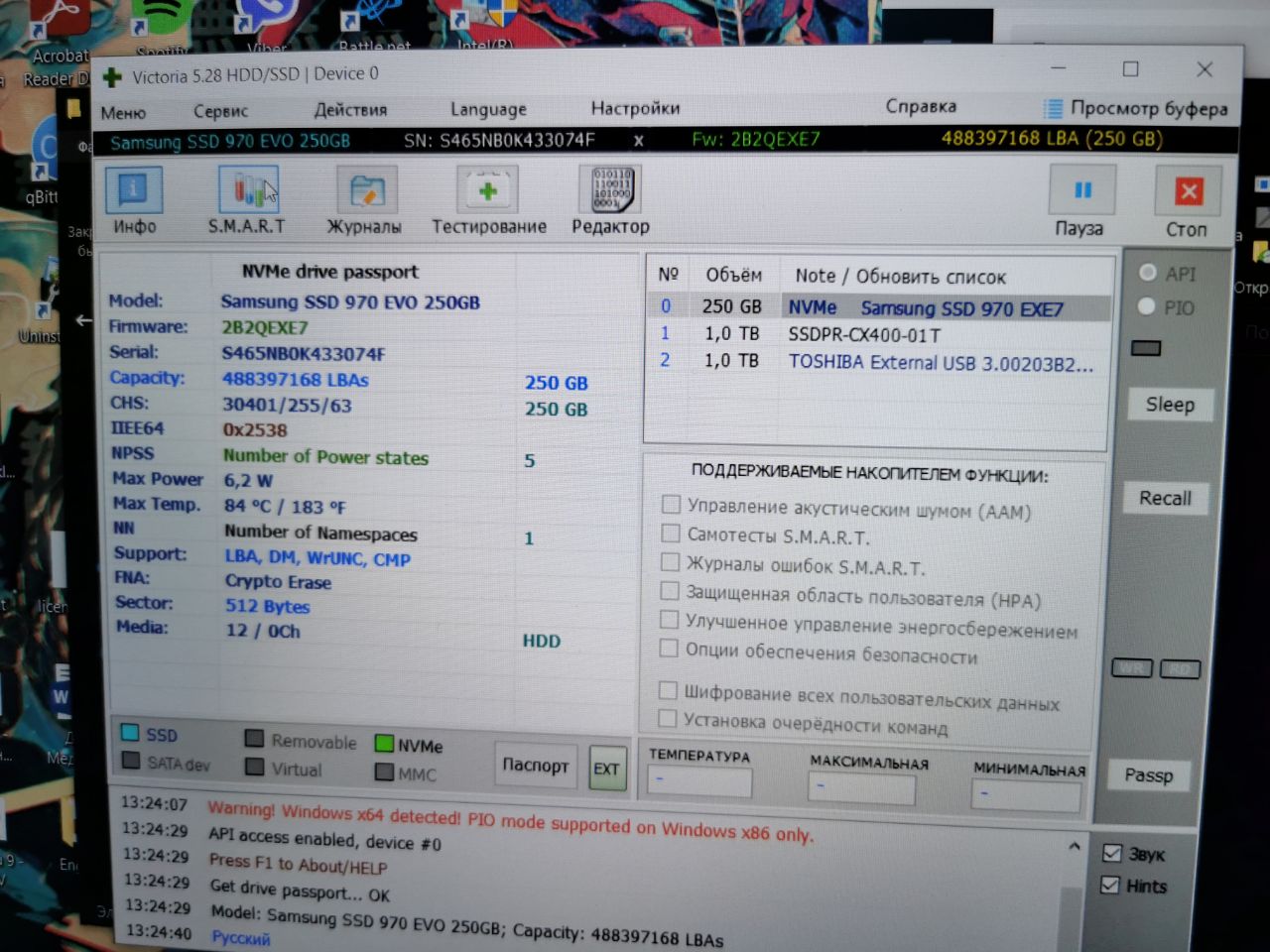Click the x next to serial number
The image size is (1270, 952).
click(x=638, y=141)
